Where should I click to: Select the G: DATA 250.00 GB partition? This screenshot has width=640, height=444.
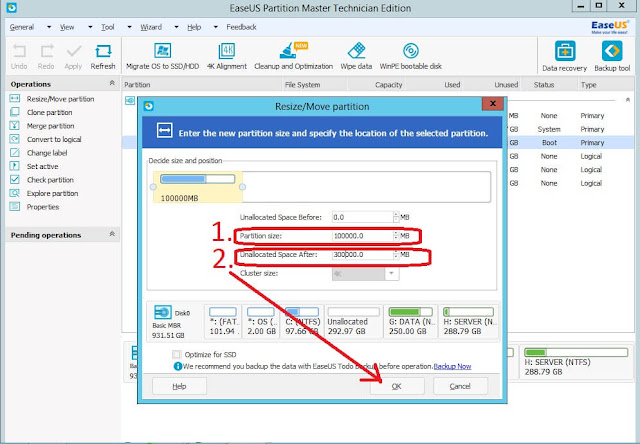click(x=410, y=322)
